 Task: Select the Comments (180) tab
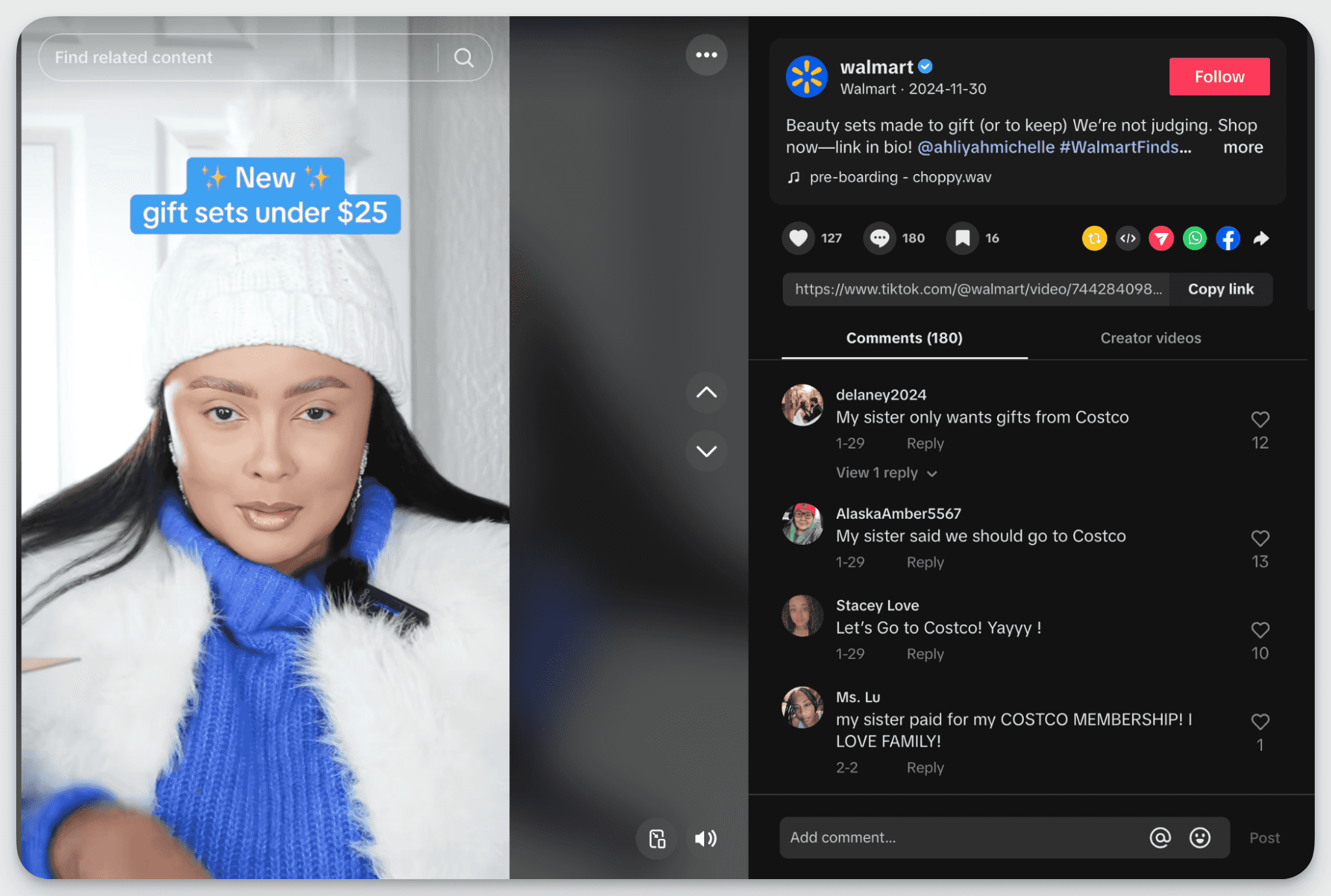pos(904,338)
